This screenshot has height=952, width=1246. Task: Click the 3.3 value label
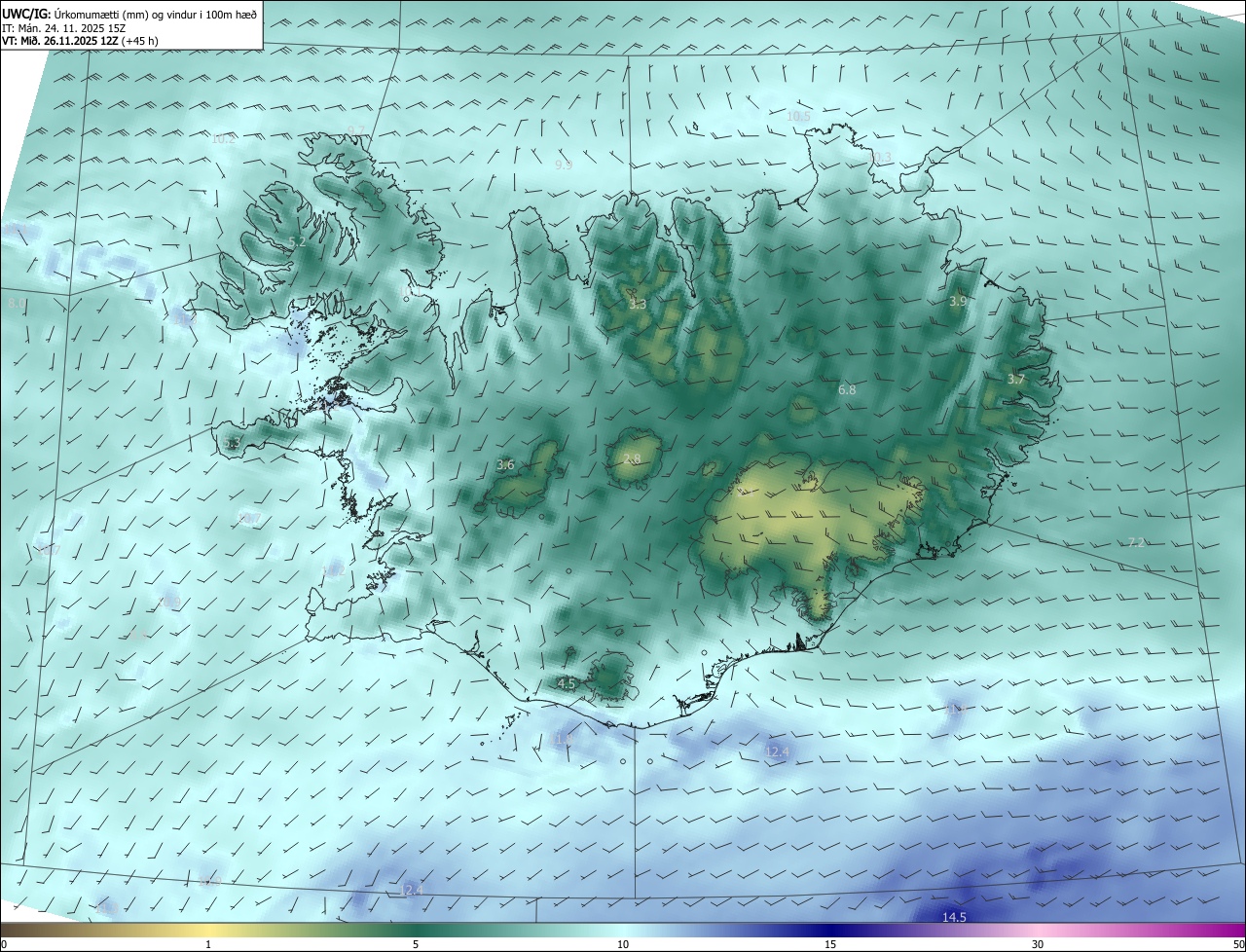click(638, 304)
